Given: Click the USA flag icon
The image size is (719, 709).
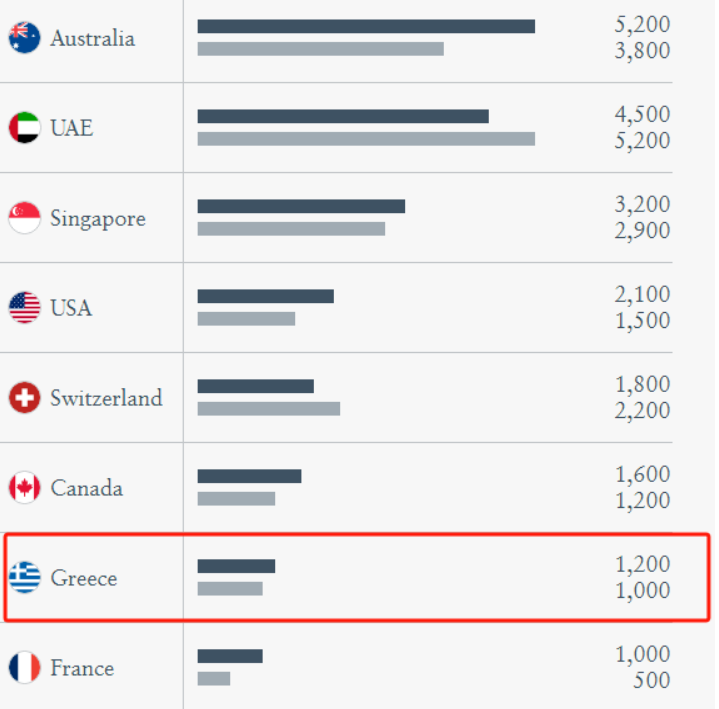Looking at the screenshot, I should pos(24,307).
